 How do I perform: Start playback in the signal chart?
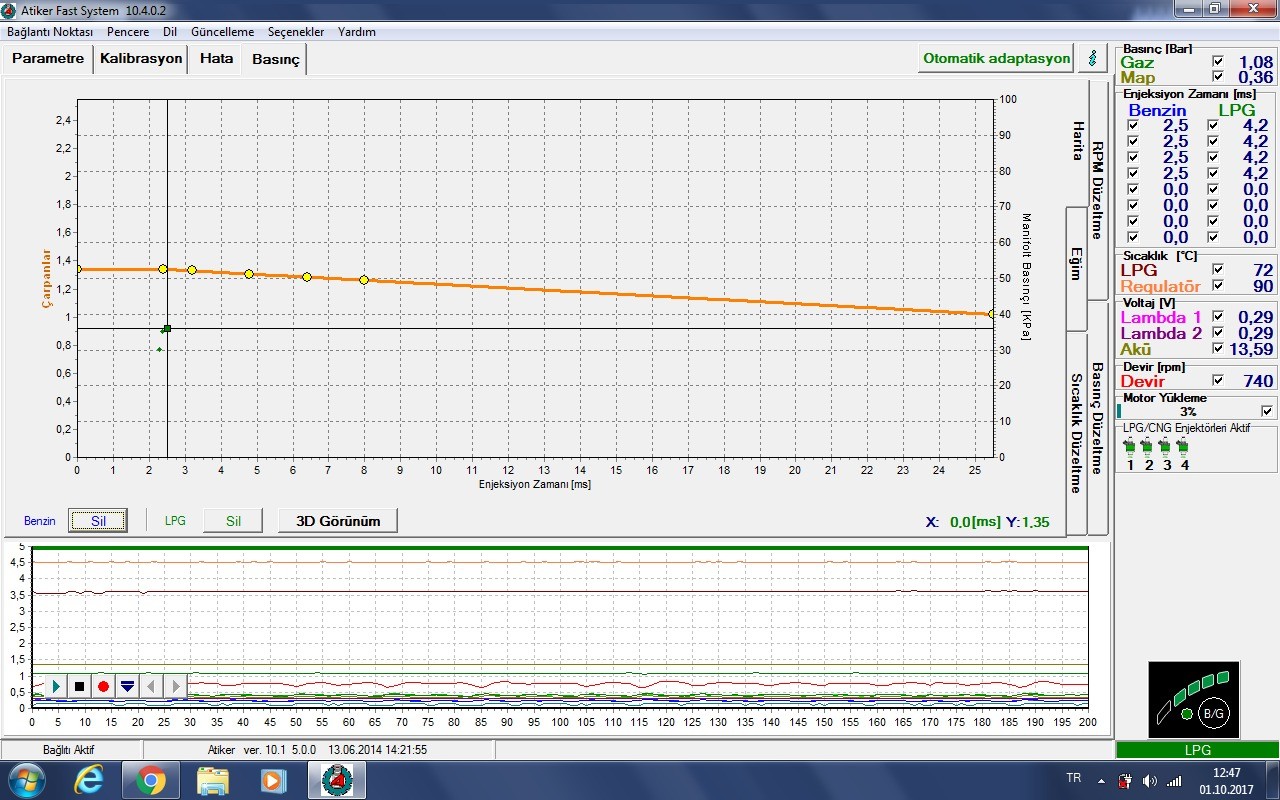click(56, 686)
